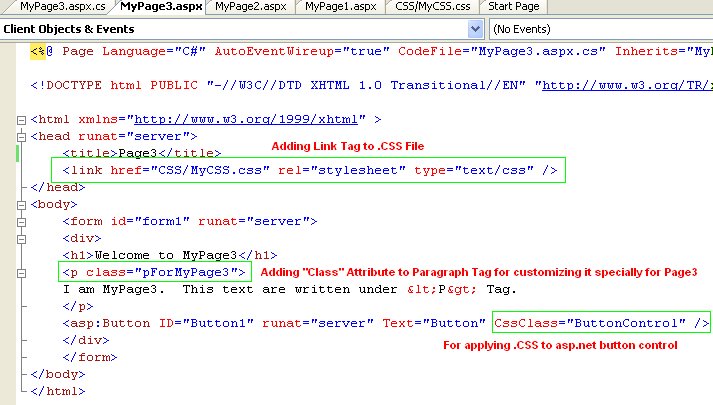Click the closing /head tag
713x405 pixels.
[x=58, y=187]
